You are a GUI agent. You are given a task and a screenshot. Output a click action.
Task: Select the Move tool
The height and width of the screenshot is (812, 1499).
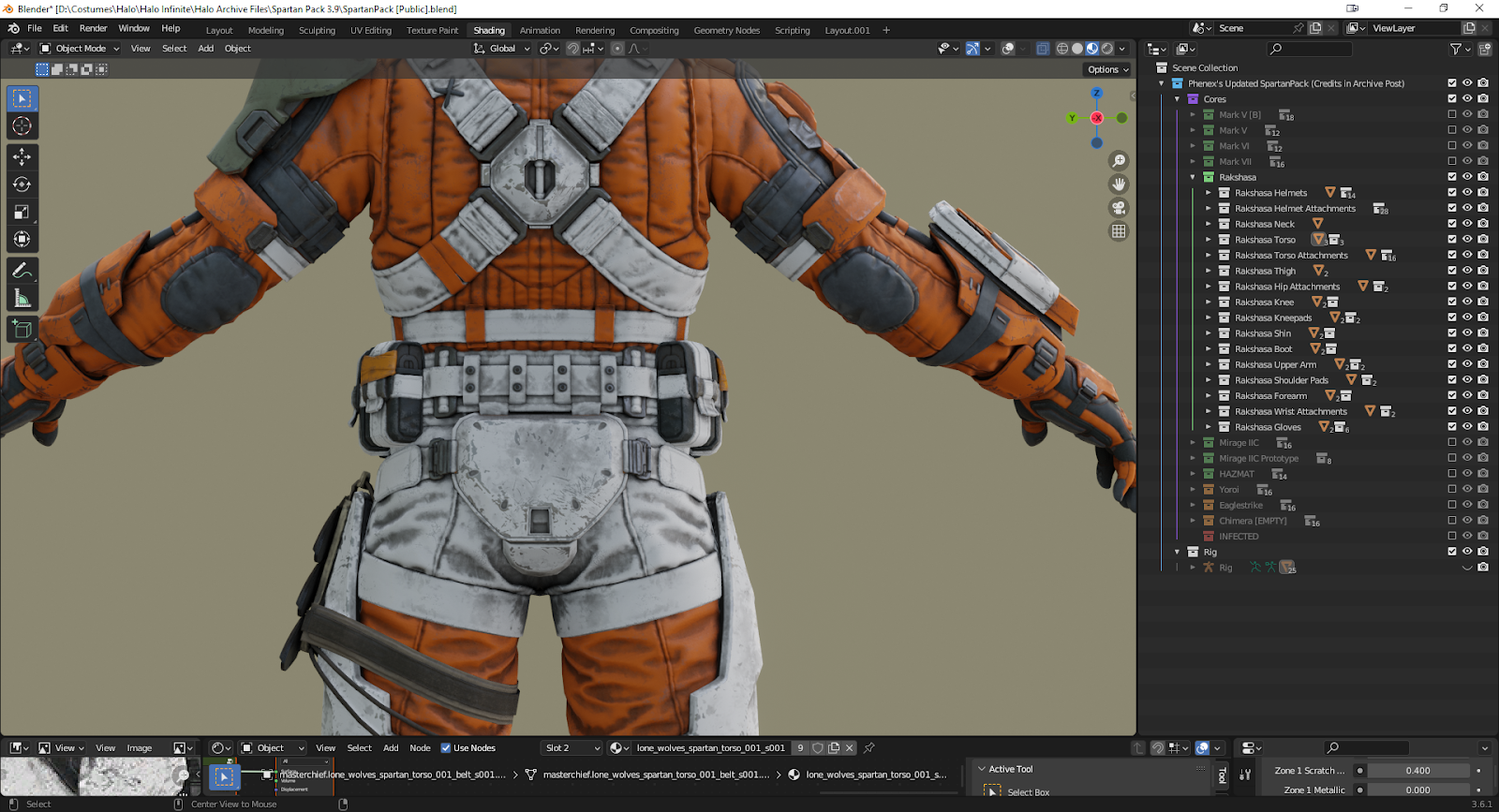pos(22,156)
